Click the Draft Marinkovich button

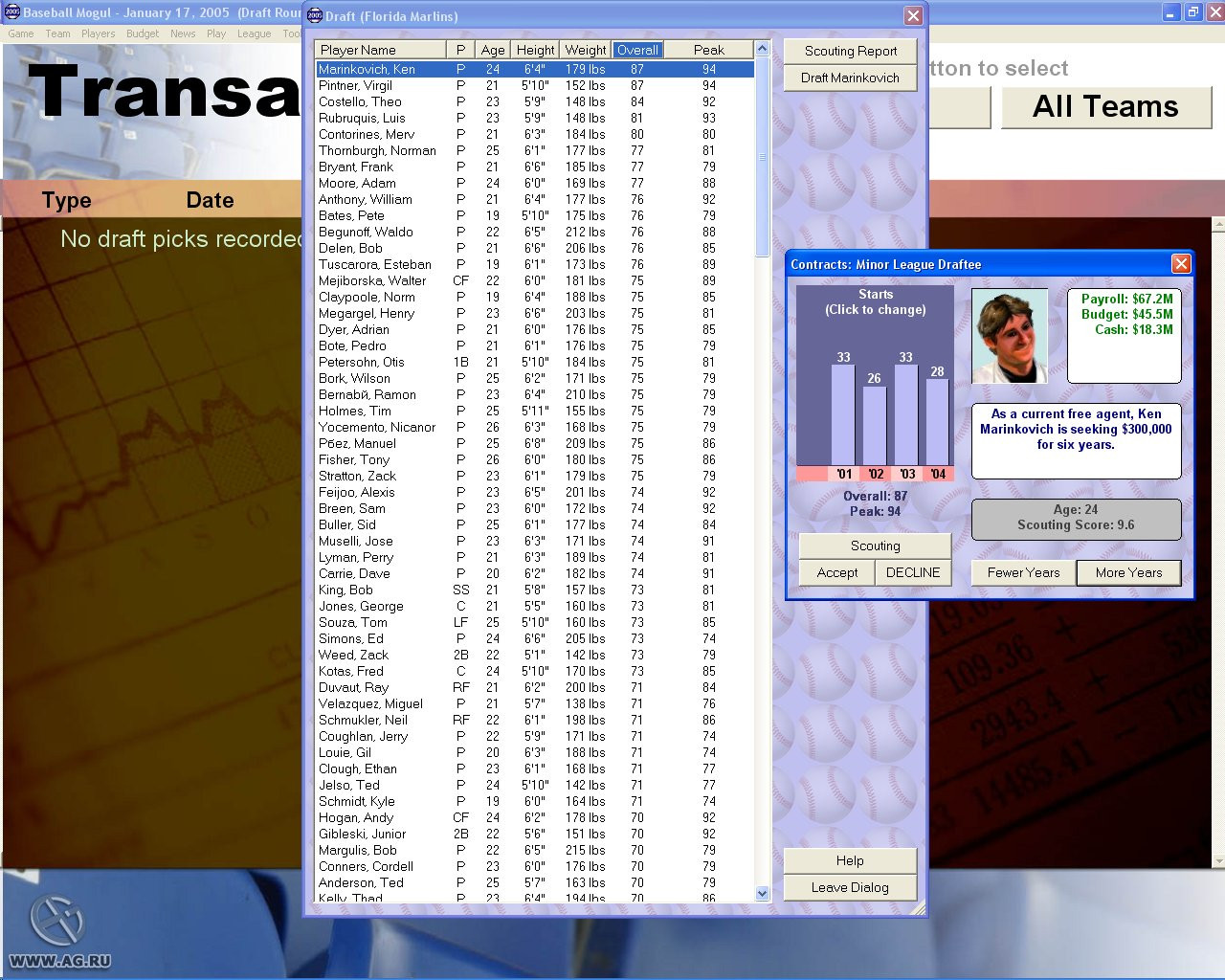[x=850, y=78]
